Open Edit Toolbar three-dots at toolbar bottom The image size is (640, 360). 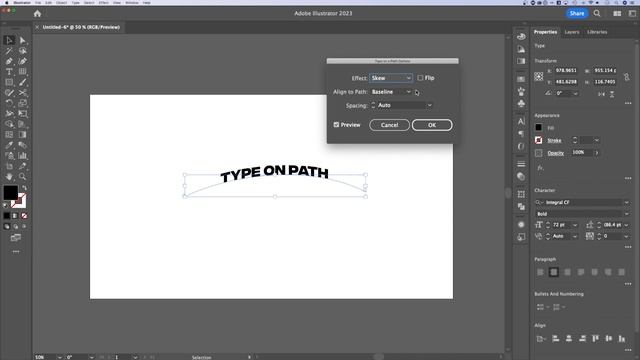pos(16,252)
